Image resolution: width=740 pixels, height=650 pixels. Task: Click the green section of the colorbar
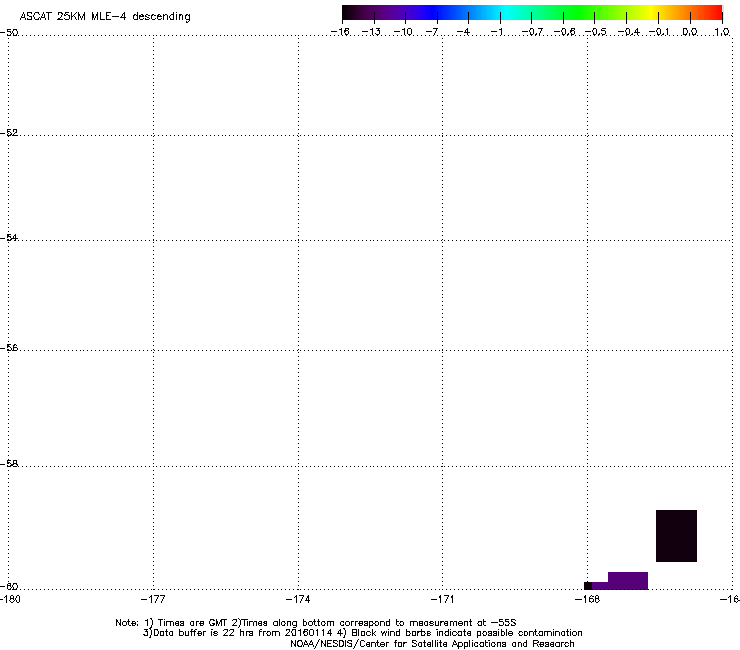(580, 13)
